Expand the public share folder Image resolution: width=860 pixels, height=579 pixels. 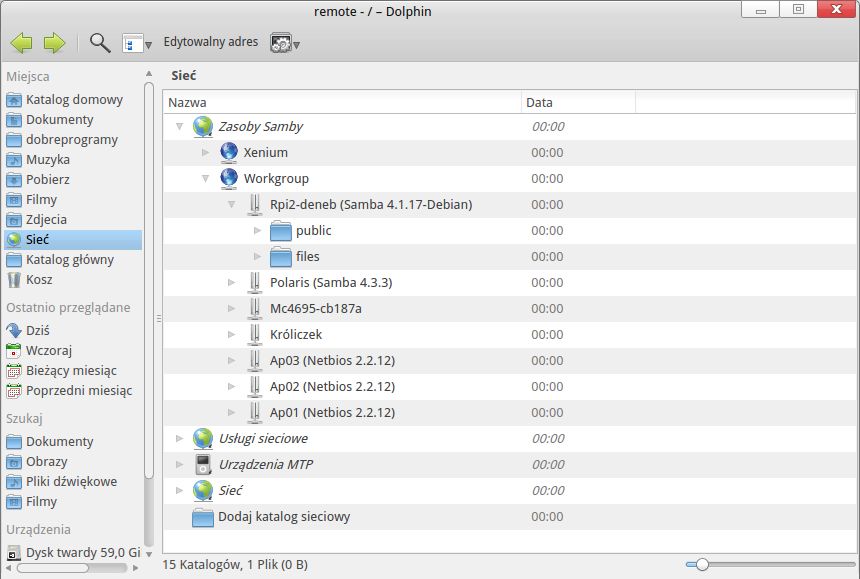tap(257, 231)
